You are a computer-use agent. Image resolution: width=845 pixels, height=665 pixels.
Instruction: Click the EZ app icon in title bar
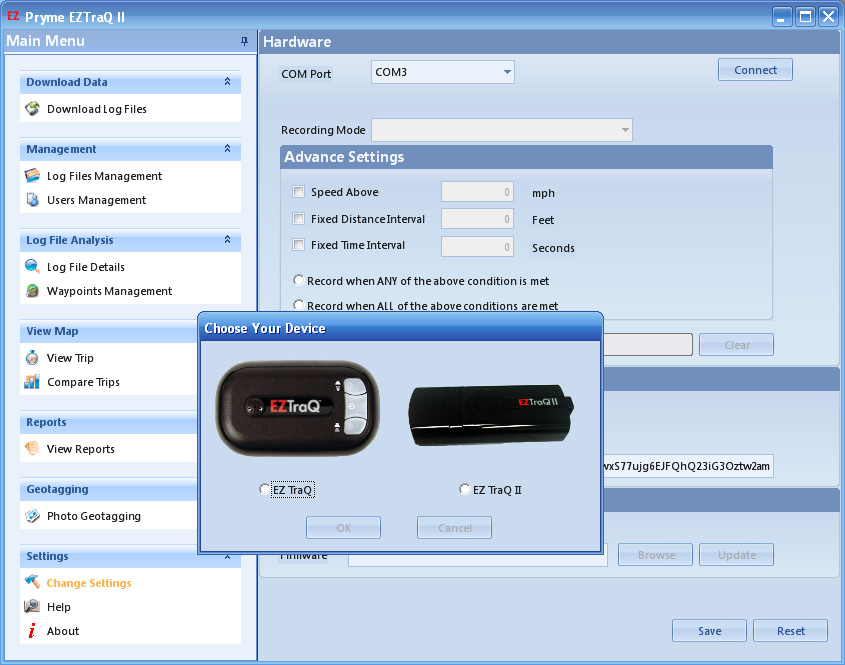click(x=13, y=16)
